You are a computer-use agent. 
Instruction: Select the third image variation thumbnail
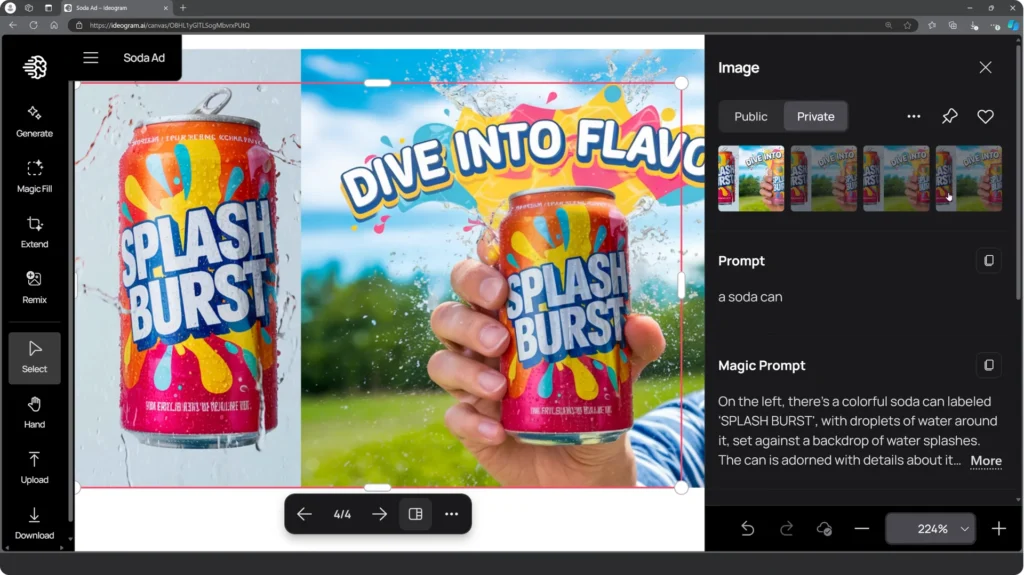coord(896,178)
